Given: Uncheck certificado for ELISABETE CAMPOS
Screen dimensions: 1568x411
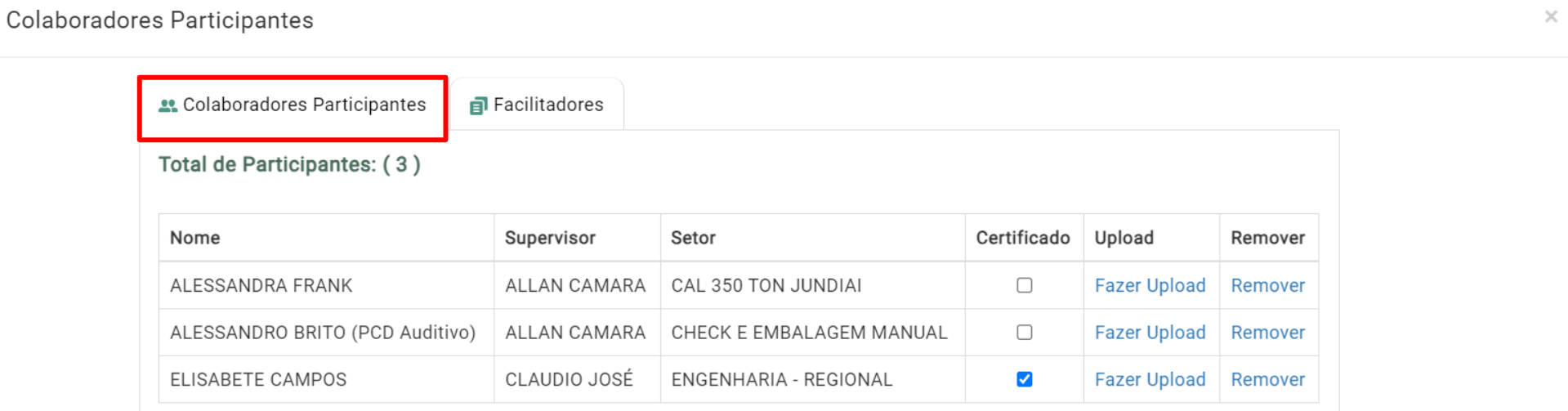Looking at the screenshot, I should tap(1024, 379).
